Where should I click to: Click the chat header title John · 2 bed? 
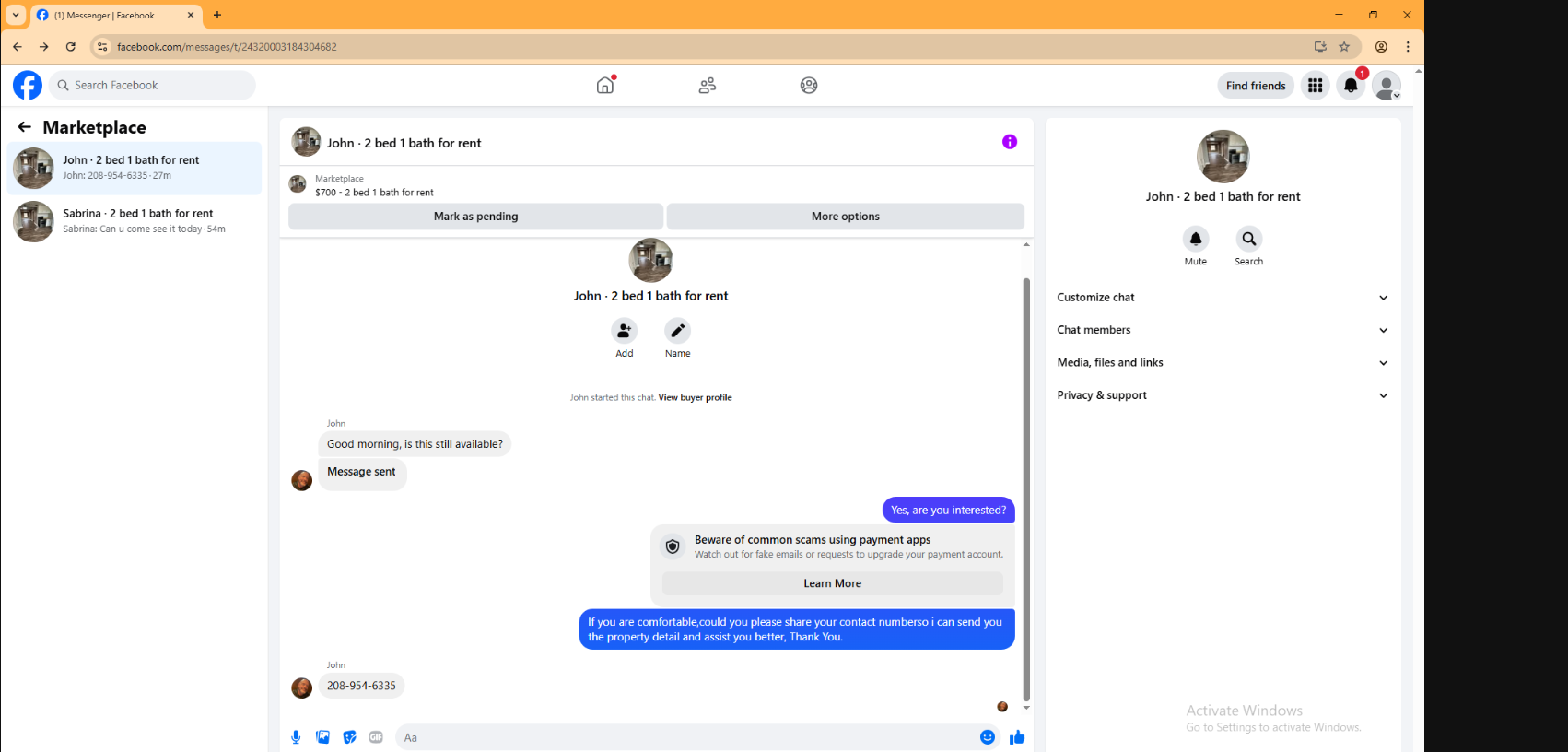(404, 143)
